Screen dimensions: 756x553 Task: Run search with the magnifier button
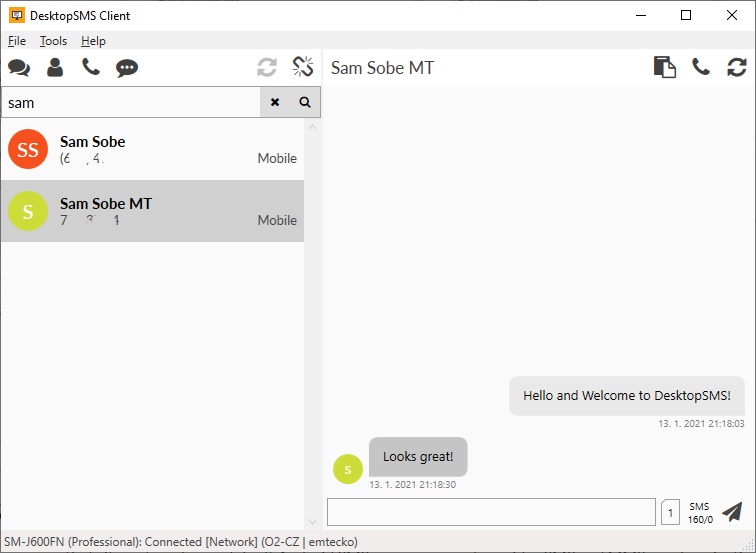tap(305, 102)
